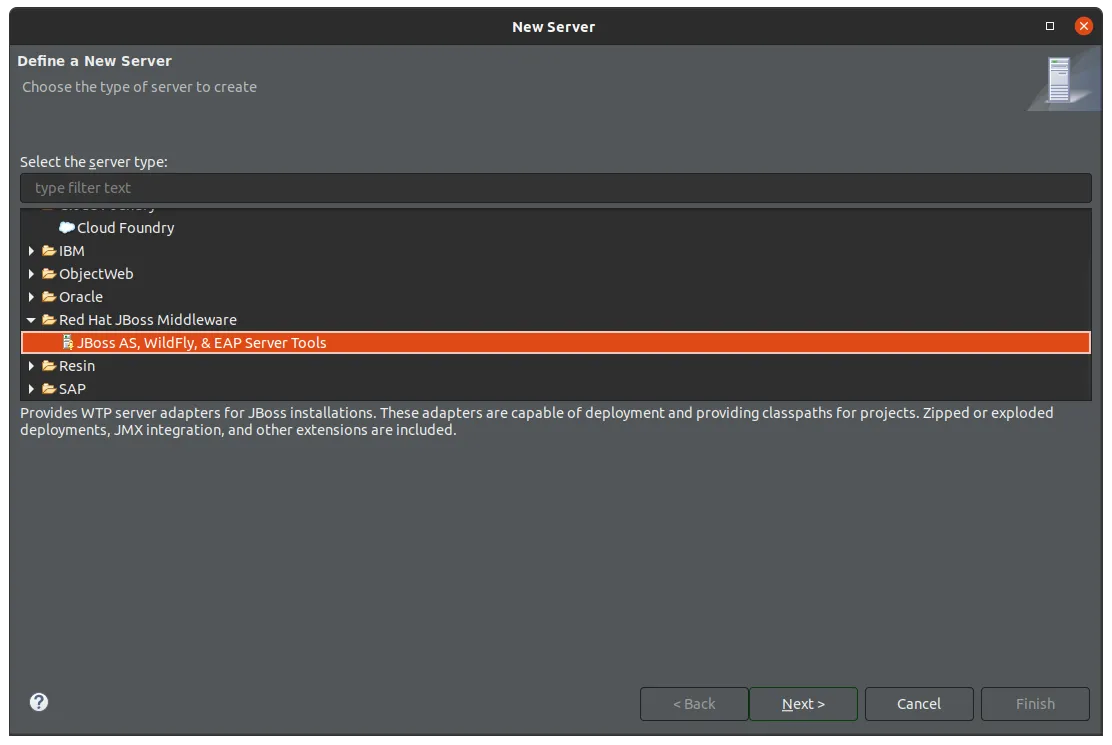Click the disabled Back button
Viewport: 1112px width, 745px height.
694,704
